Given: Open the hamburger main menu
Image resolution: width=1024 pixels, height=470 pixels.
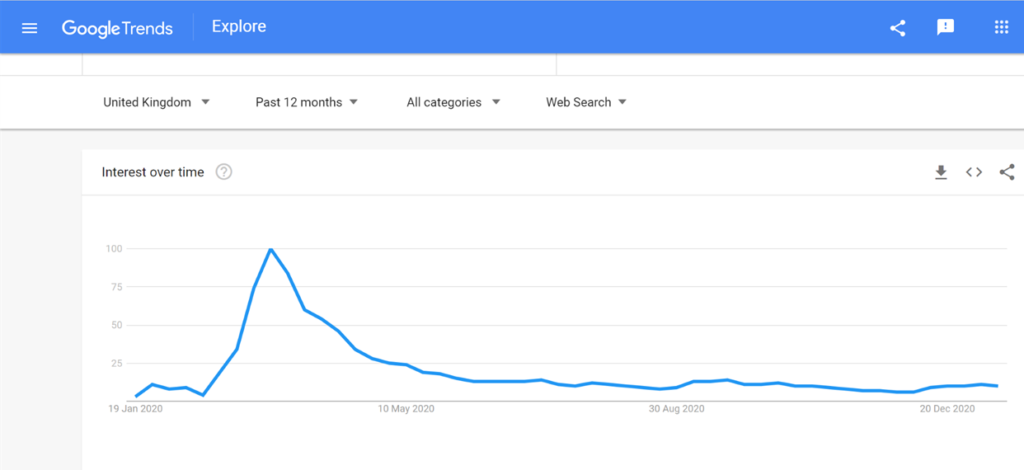Looking at the screenshot, I should [x=29, y=28].
